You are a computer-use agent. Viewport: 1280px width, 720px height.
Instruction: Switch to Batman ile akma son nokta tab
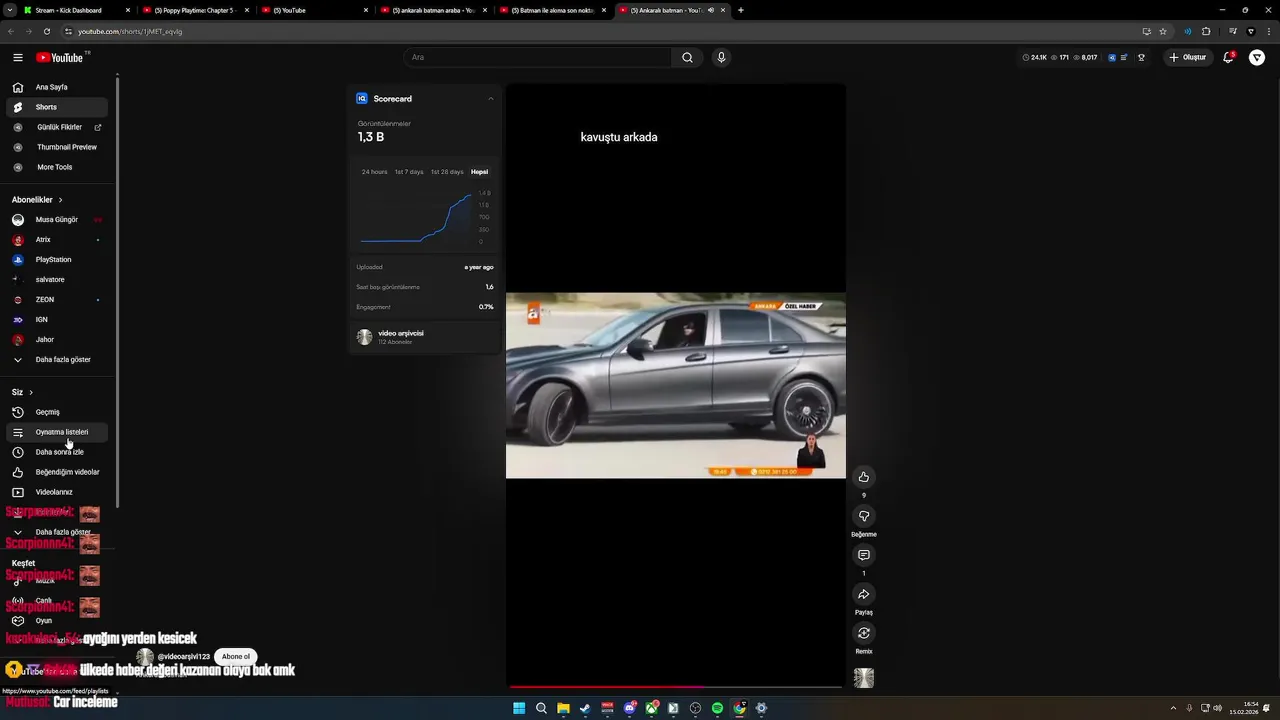pos(551,10)
